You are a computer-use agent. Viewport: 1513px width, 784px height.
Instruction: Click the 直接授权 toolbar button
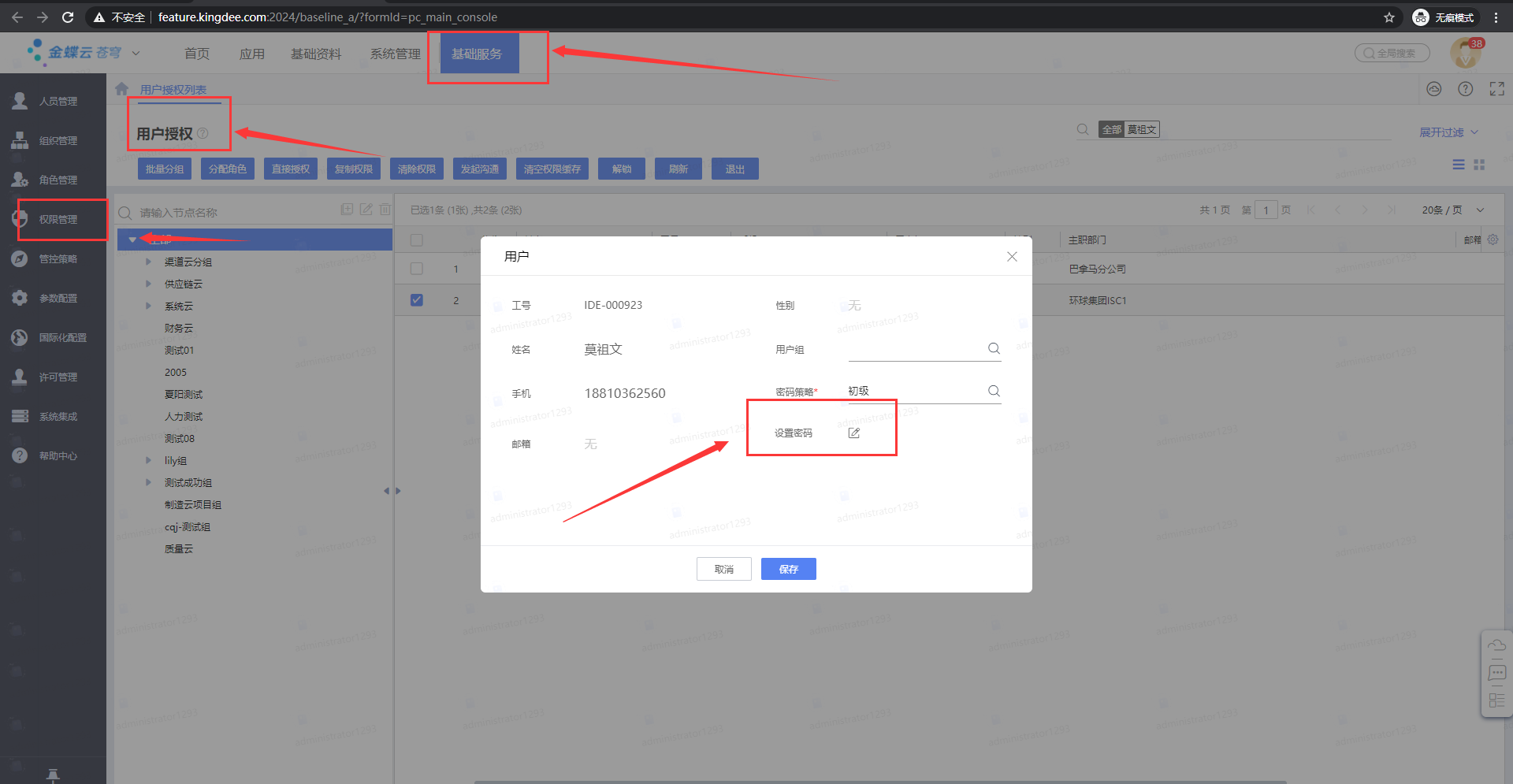[x=291, y=169]
